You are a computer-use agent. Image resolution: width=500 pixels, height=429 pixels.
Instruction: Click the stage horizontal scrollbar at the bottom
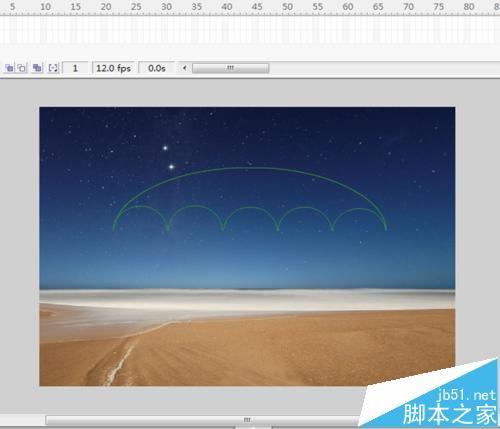(203, 420)
